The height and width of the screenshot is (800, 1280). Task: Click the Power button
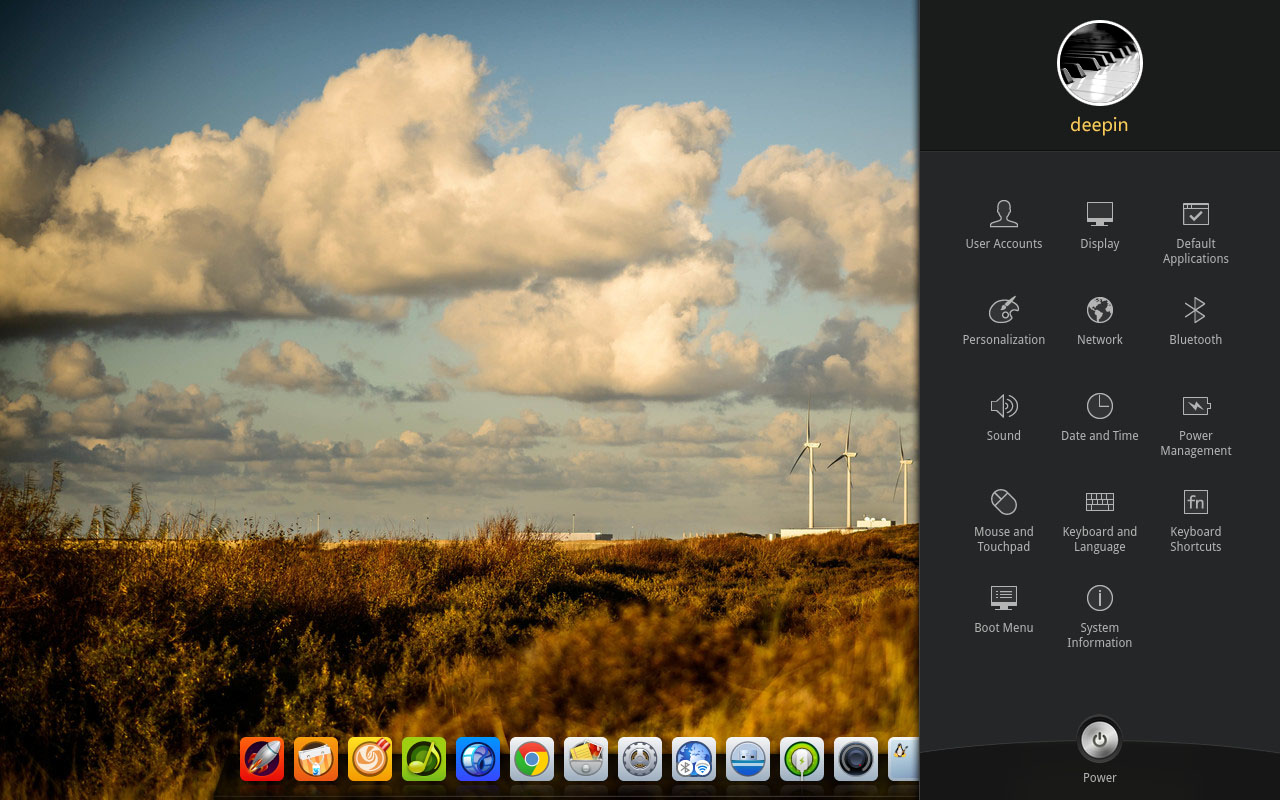[x=1099, y=741]
